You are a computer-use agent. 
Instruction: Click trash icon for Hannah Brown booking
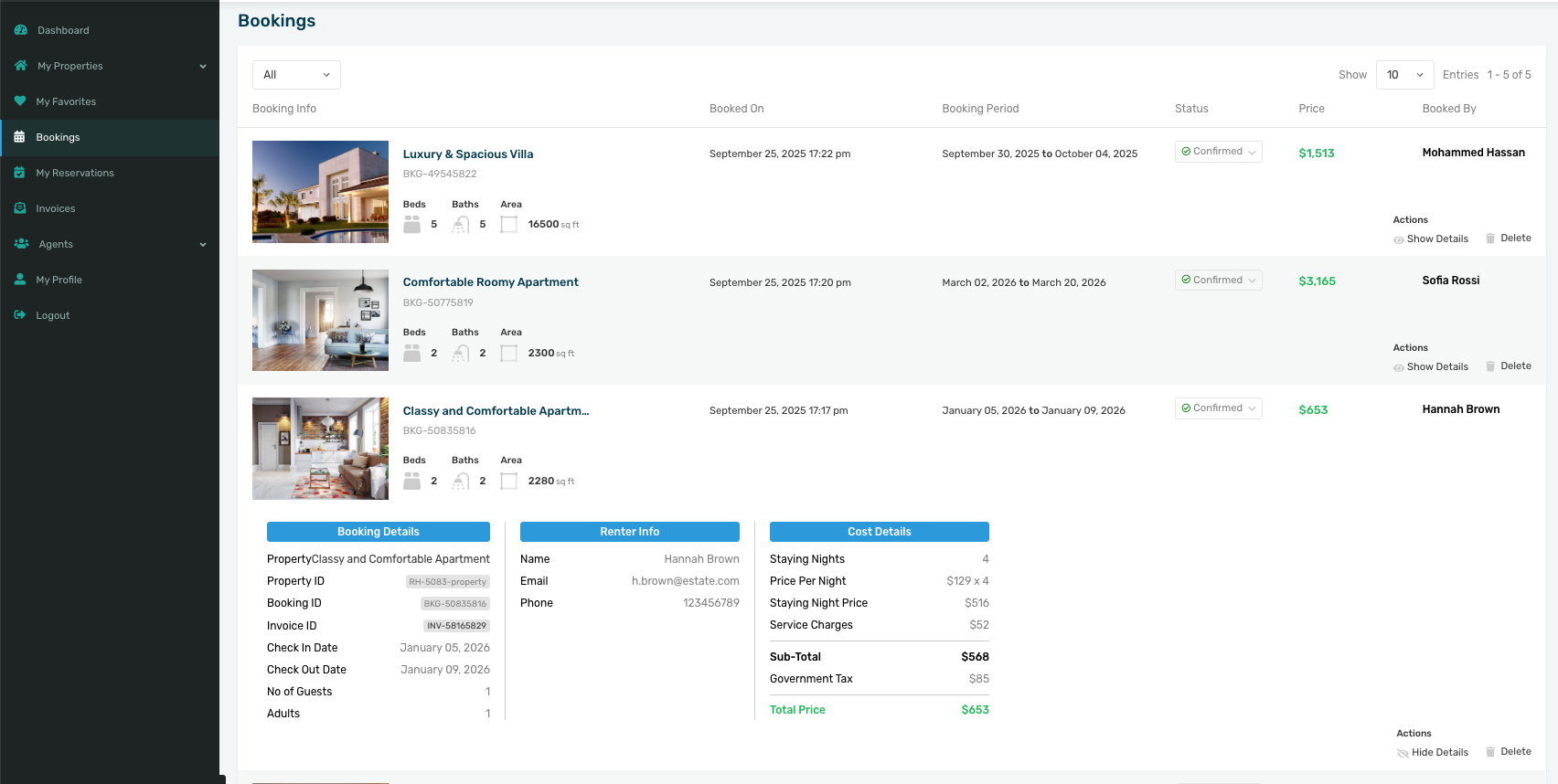point(1490,752)
